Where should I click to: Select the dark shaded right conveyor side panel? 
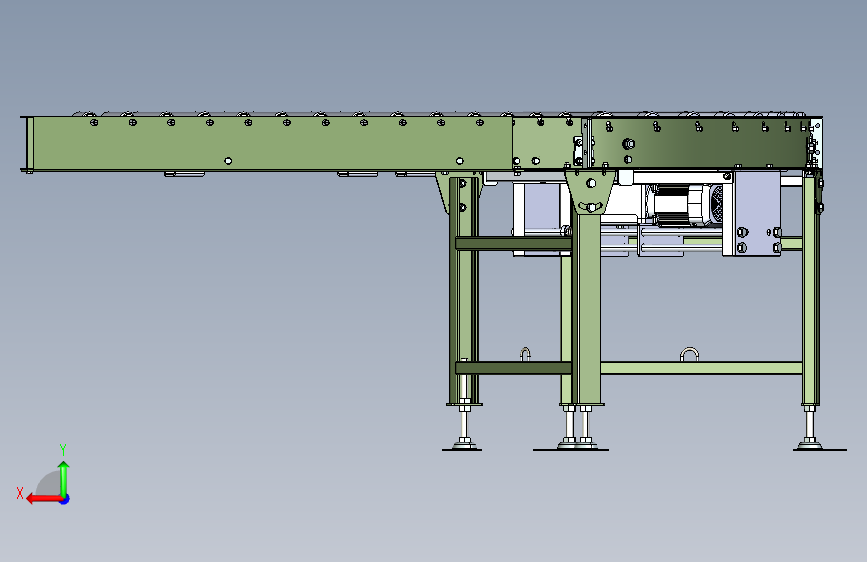tap(699, 143)
